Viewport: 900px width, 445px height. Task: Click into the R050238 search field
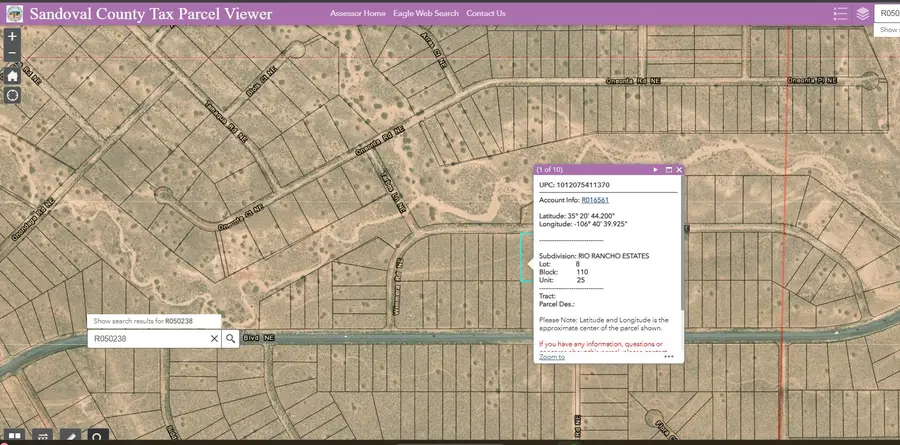148,339
